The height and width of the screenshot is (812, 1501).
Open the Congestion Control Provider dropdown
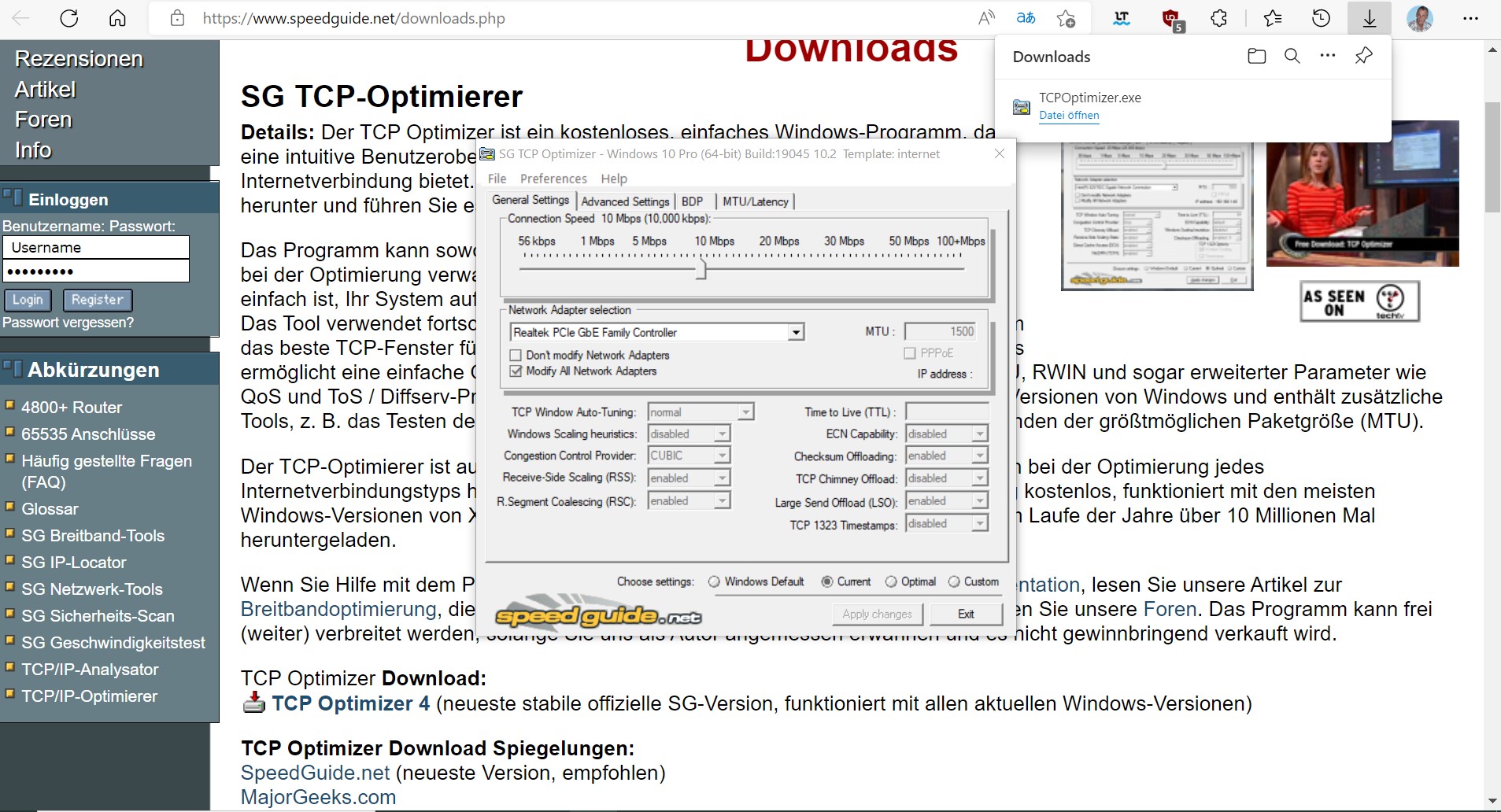click(722, 456)
